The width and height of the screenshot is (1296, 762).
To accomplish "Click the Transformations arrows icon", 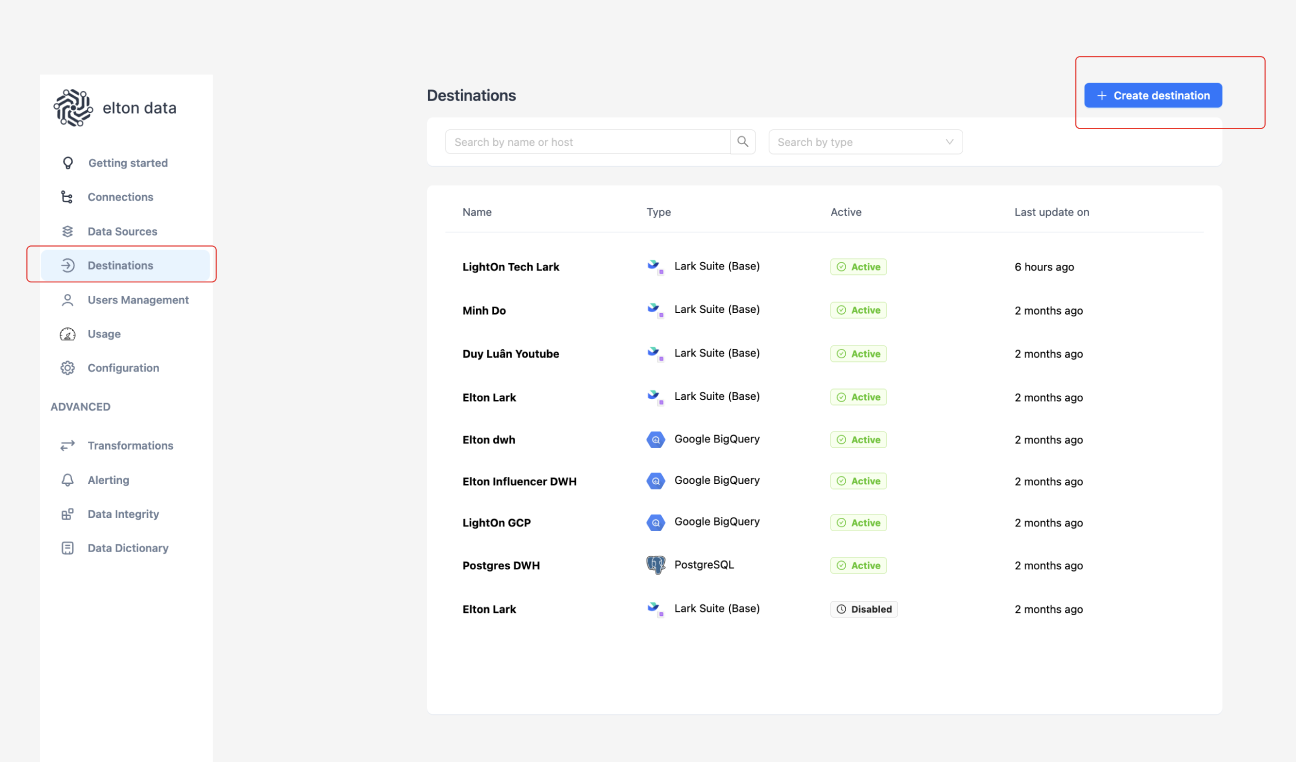I will [67, 446].
